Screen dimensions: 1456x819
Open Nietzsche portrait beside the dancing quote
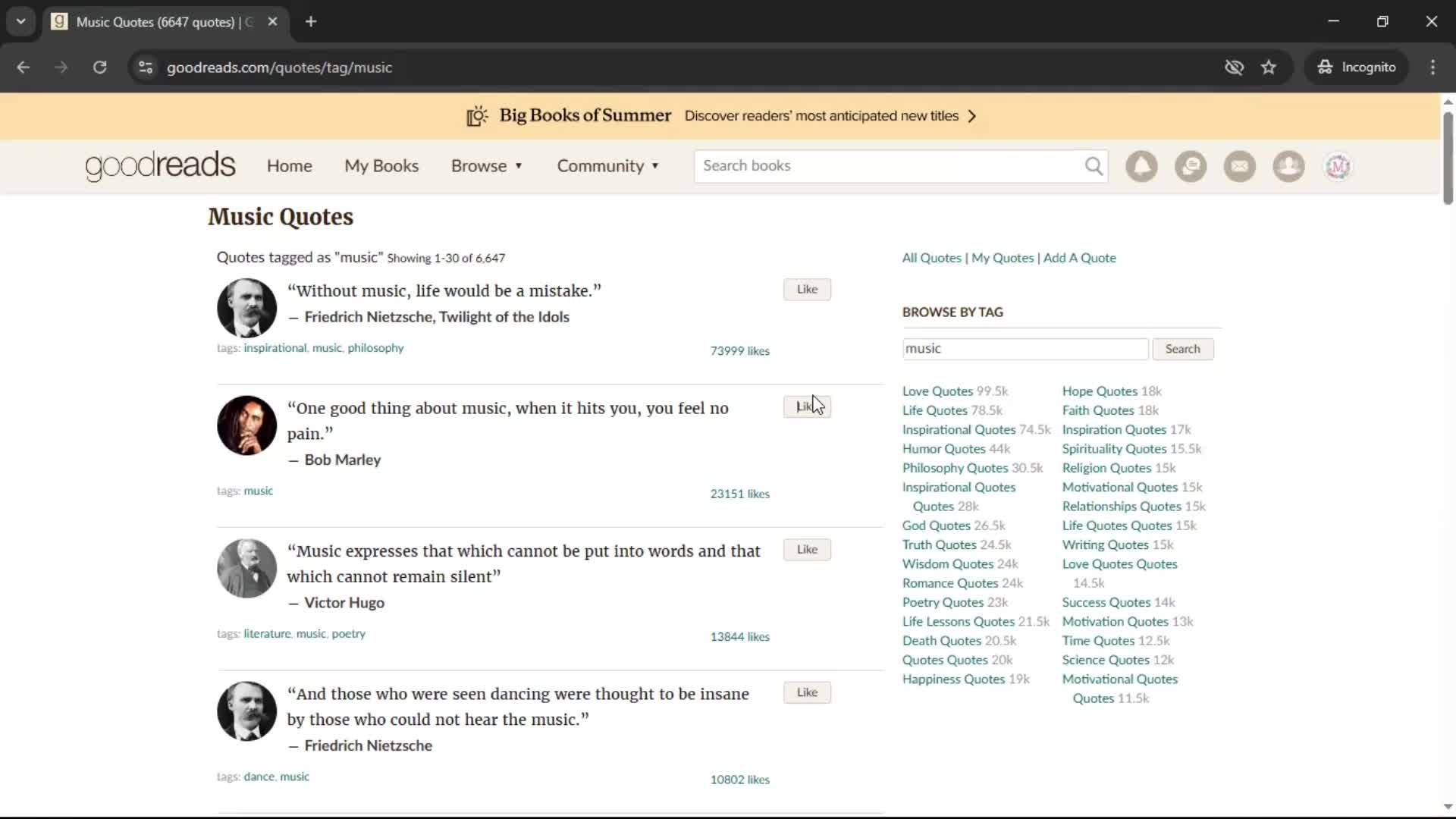coord(246,711)
